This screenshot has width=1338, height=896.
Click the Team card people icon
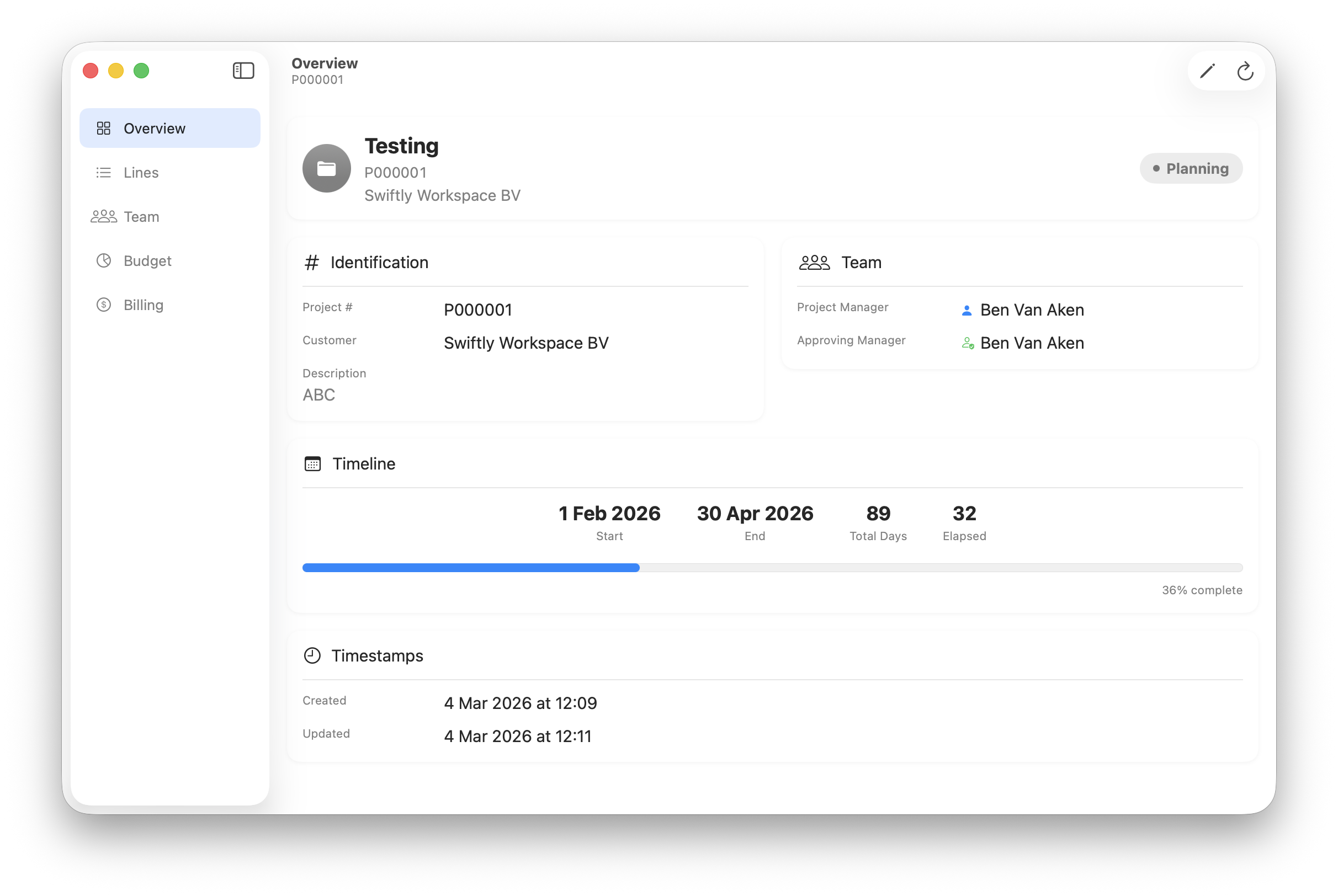click(x=814, y=263)
